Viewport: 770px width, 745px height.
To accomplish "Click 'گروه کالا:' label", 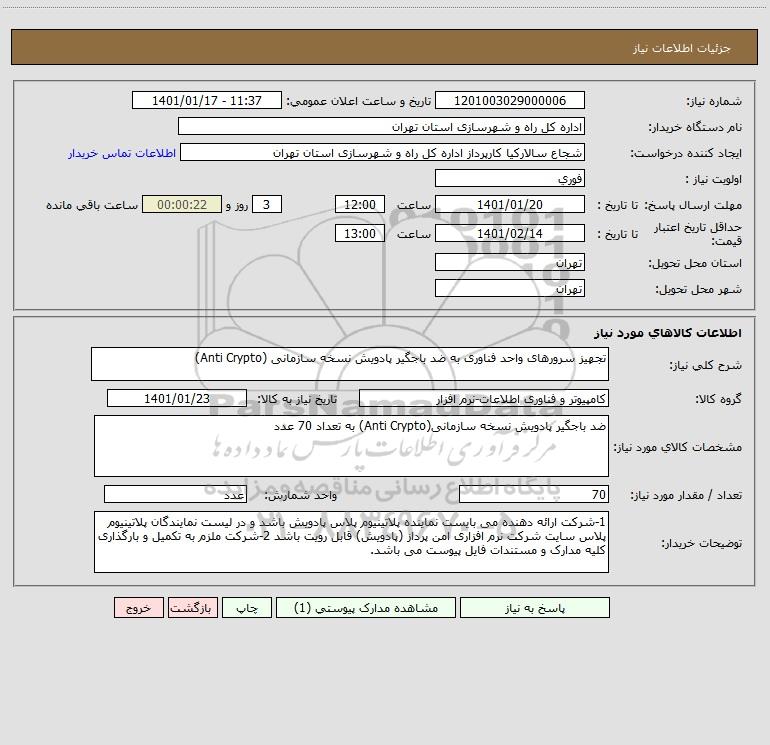I will tap(718, 399).
